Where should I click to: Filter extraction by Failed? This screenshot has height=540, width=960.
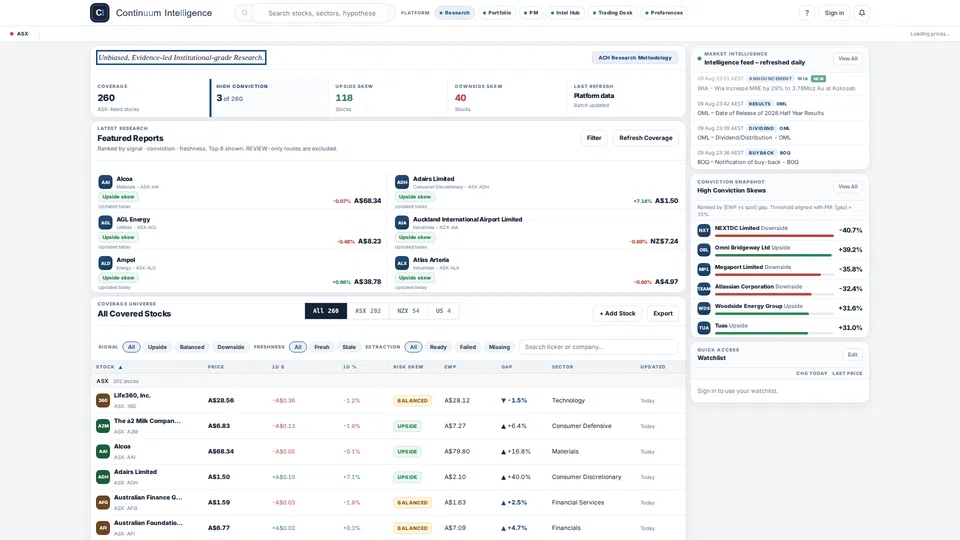(x=468, y=347)
